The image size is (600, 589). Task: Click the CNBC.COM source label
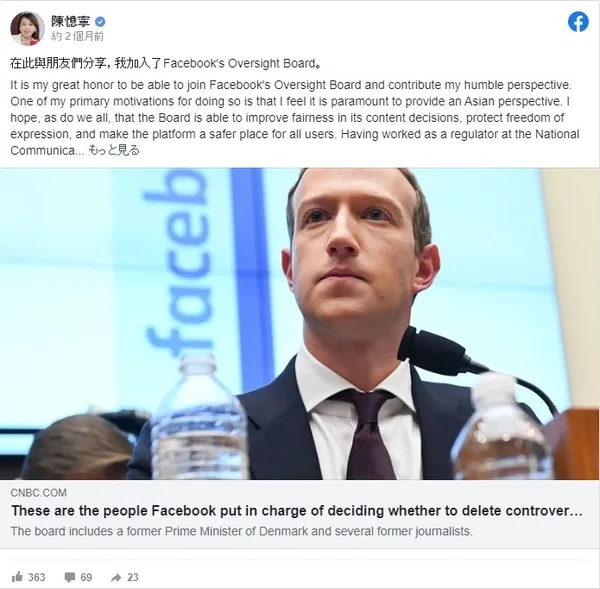point(39,493)
